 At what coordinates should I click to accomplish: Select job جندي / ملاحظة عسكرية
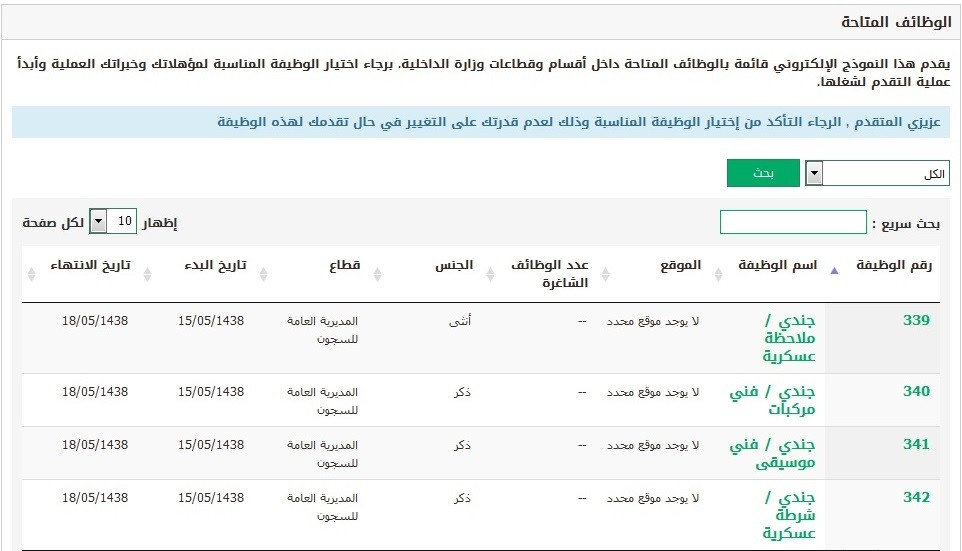click(x=789, y=338)
